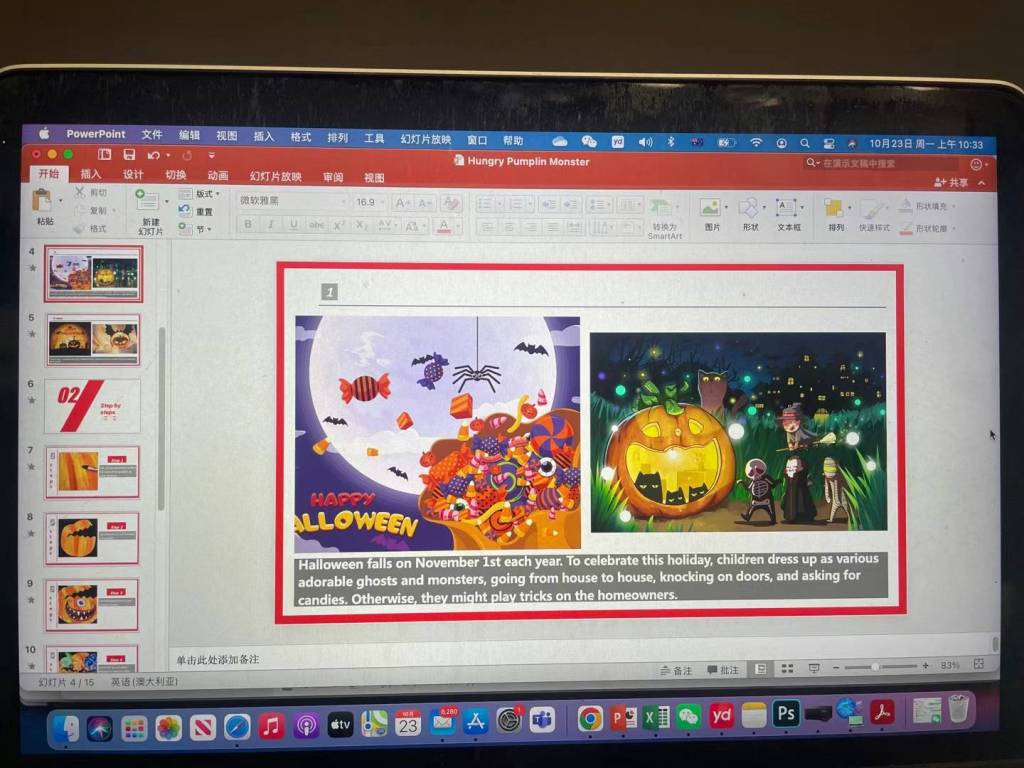Screen dimensions: 1024x768
Task: Click the zoom slider in status bar
Action: [876, 666]
